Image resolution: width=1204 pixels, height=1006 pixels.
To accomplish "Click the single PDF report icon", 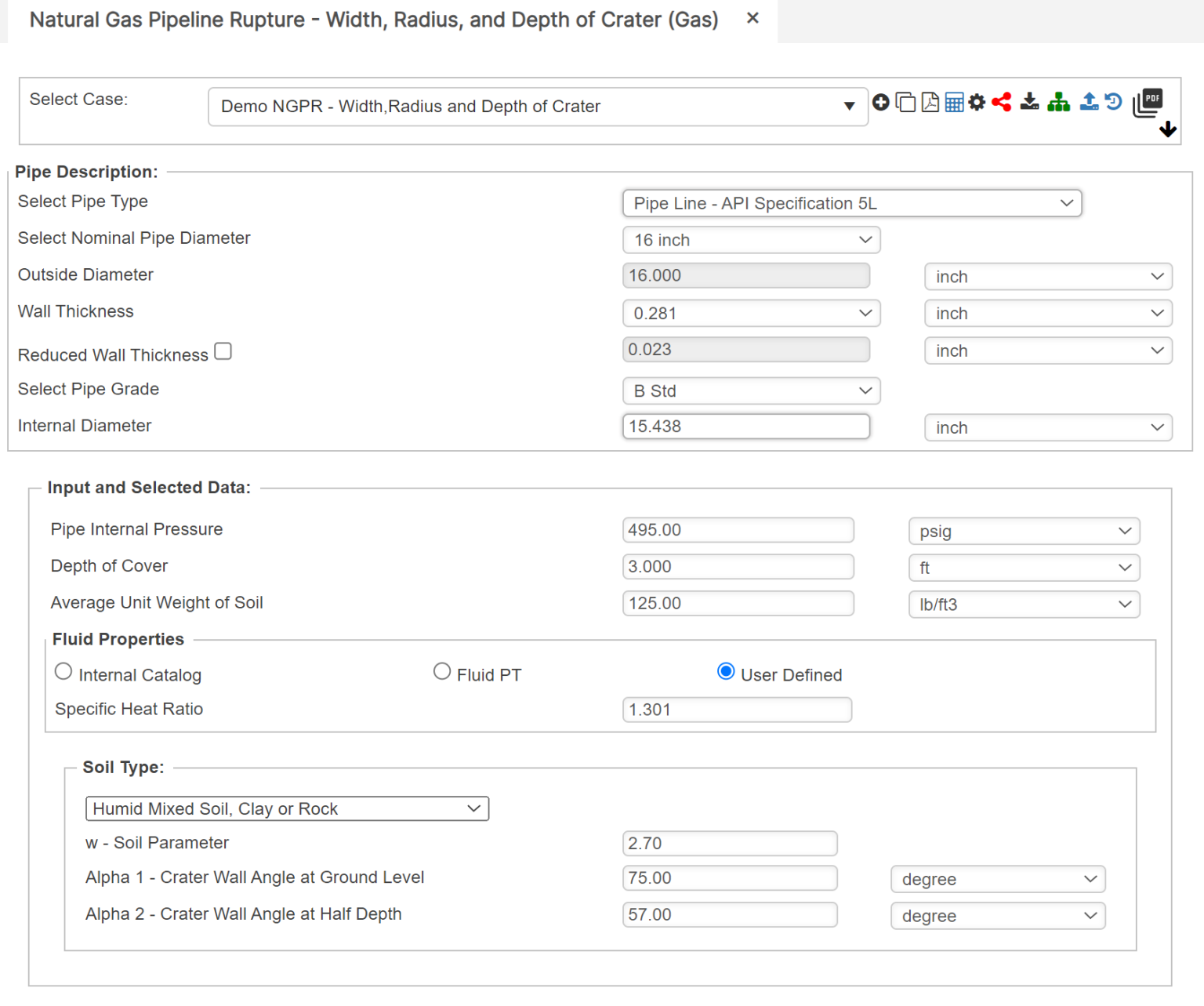I will (x=930, y=103).
